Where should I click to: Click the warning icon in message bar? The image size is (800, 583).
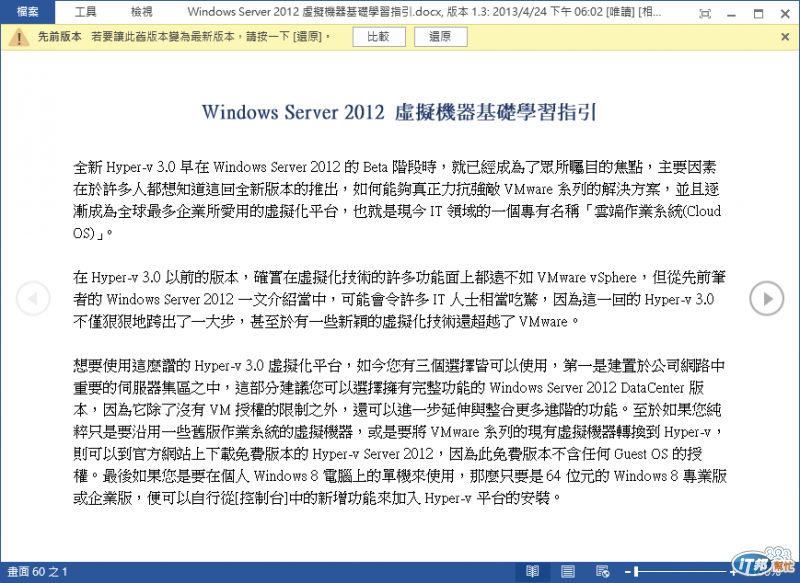[x=19, y=37]
